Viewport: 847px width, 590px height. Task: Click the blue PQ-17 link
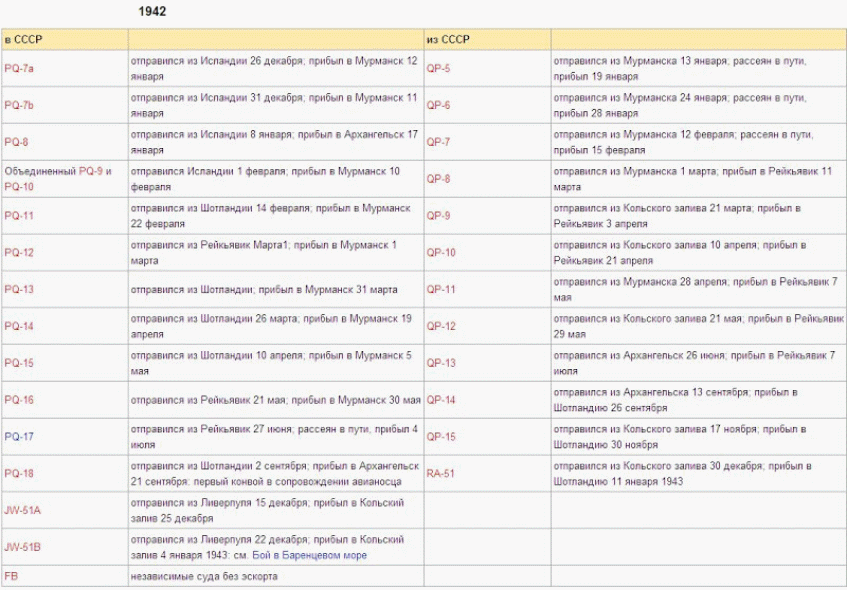[x=19, y=436]
